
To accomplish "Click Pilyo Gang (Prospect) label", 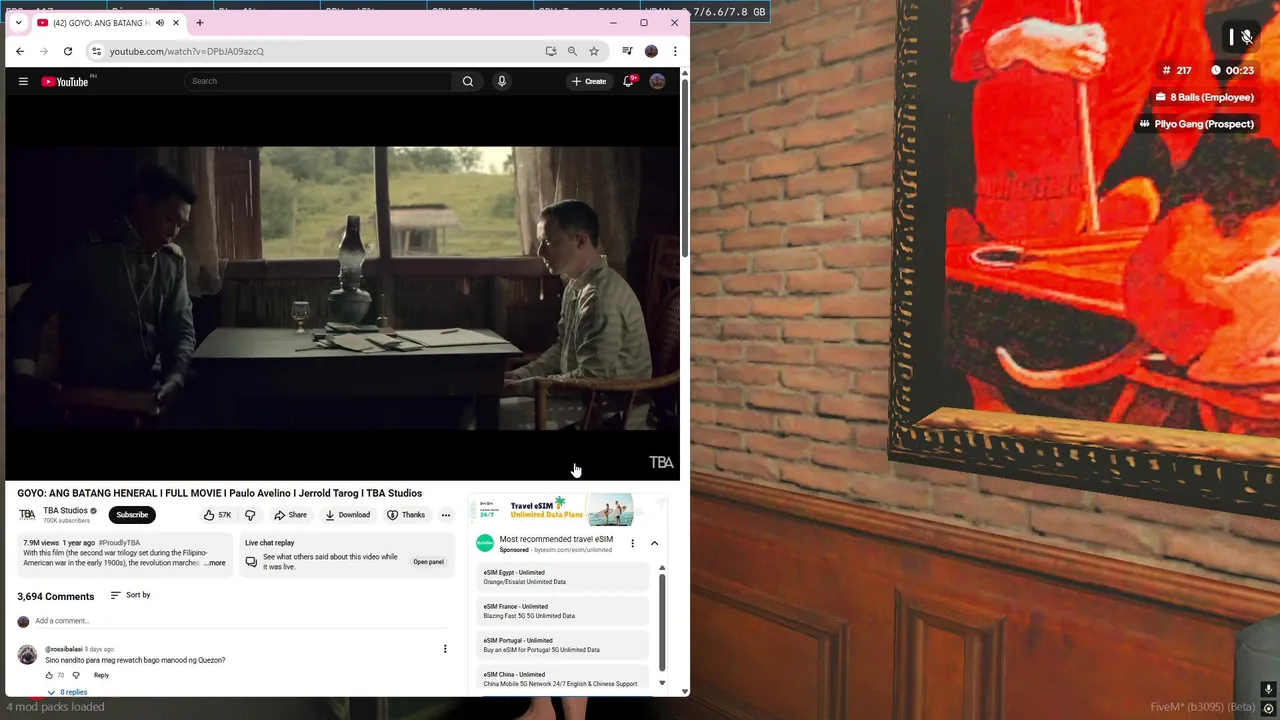I will pos(1196,124).
